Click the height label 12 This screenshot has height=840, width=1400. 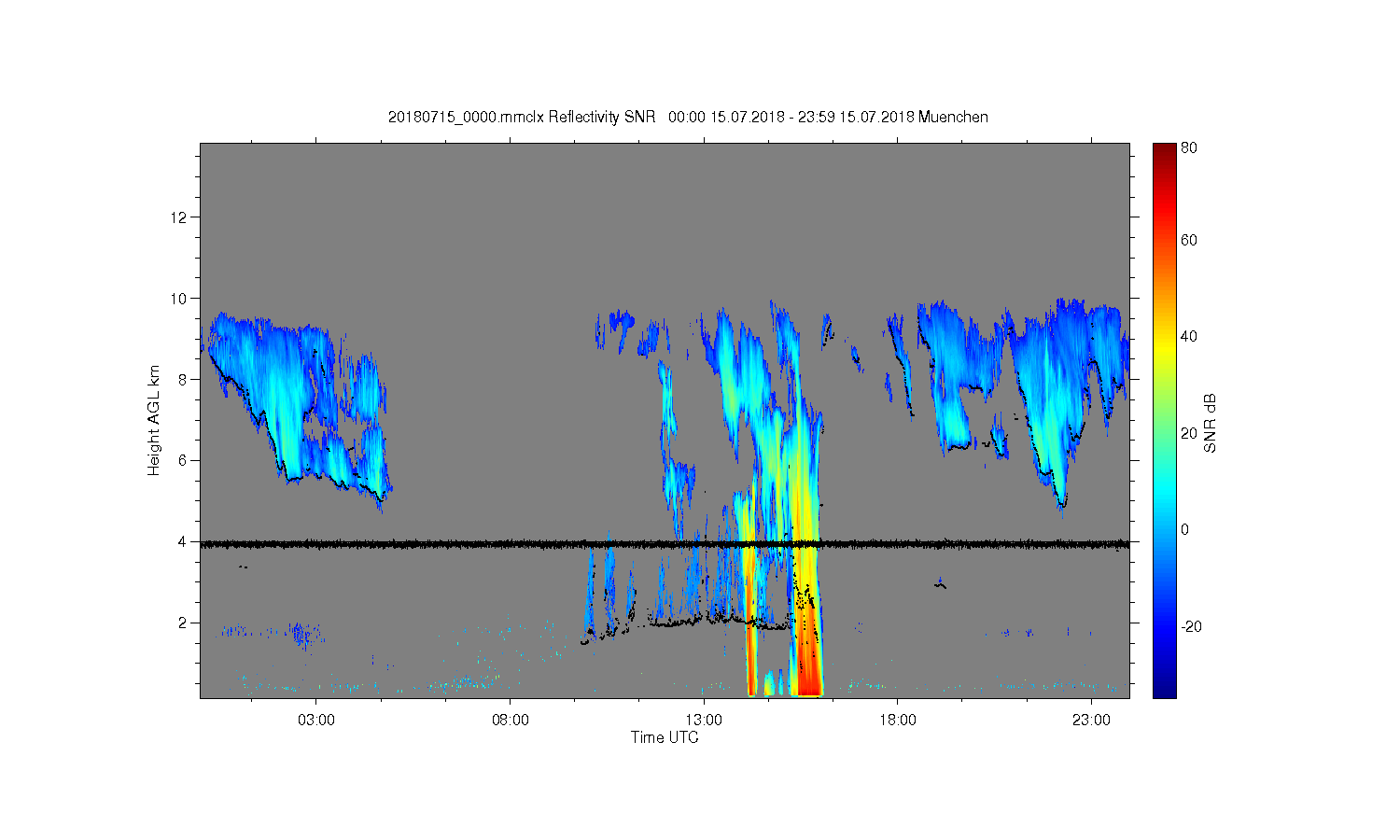tap(179, 217)
